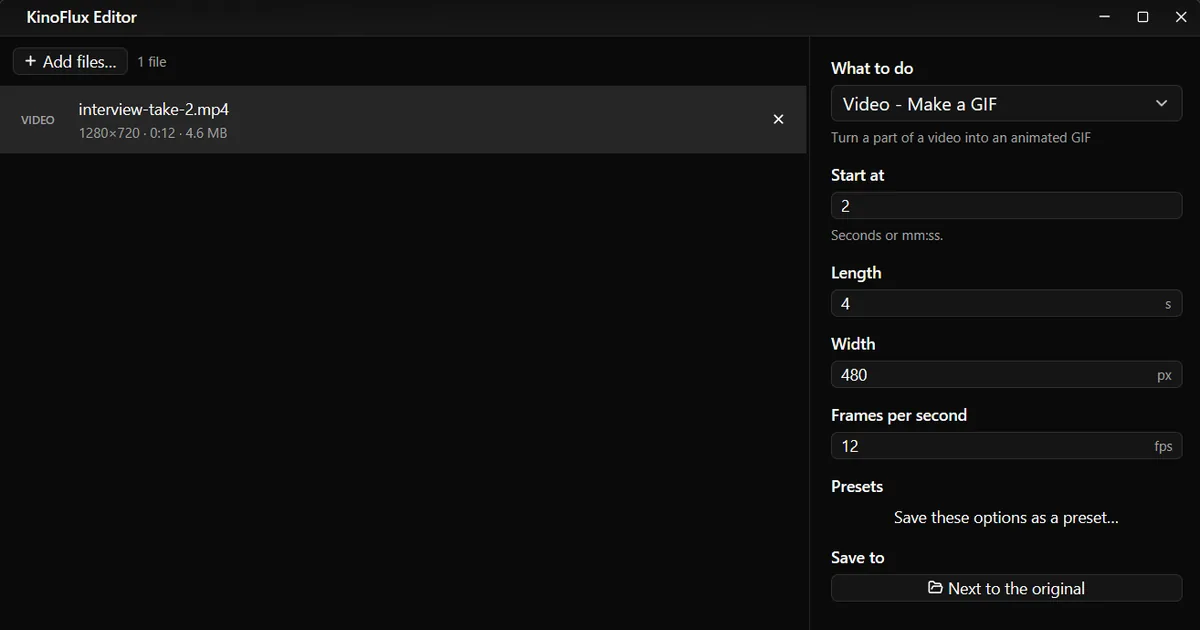The height and width of the screenshot is (630, 1200).
Task: Click the VIDEO type badge
Action: pyautogui.click(x=38, y=120)
